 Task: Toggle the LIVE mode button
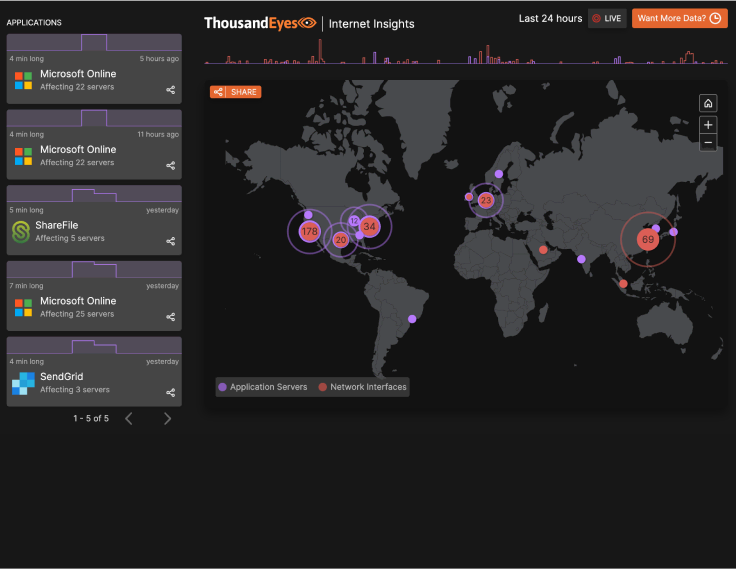coord(607,18)
